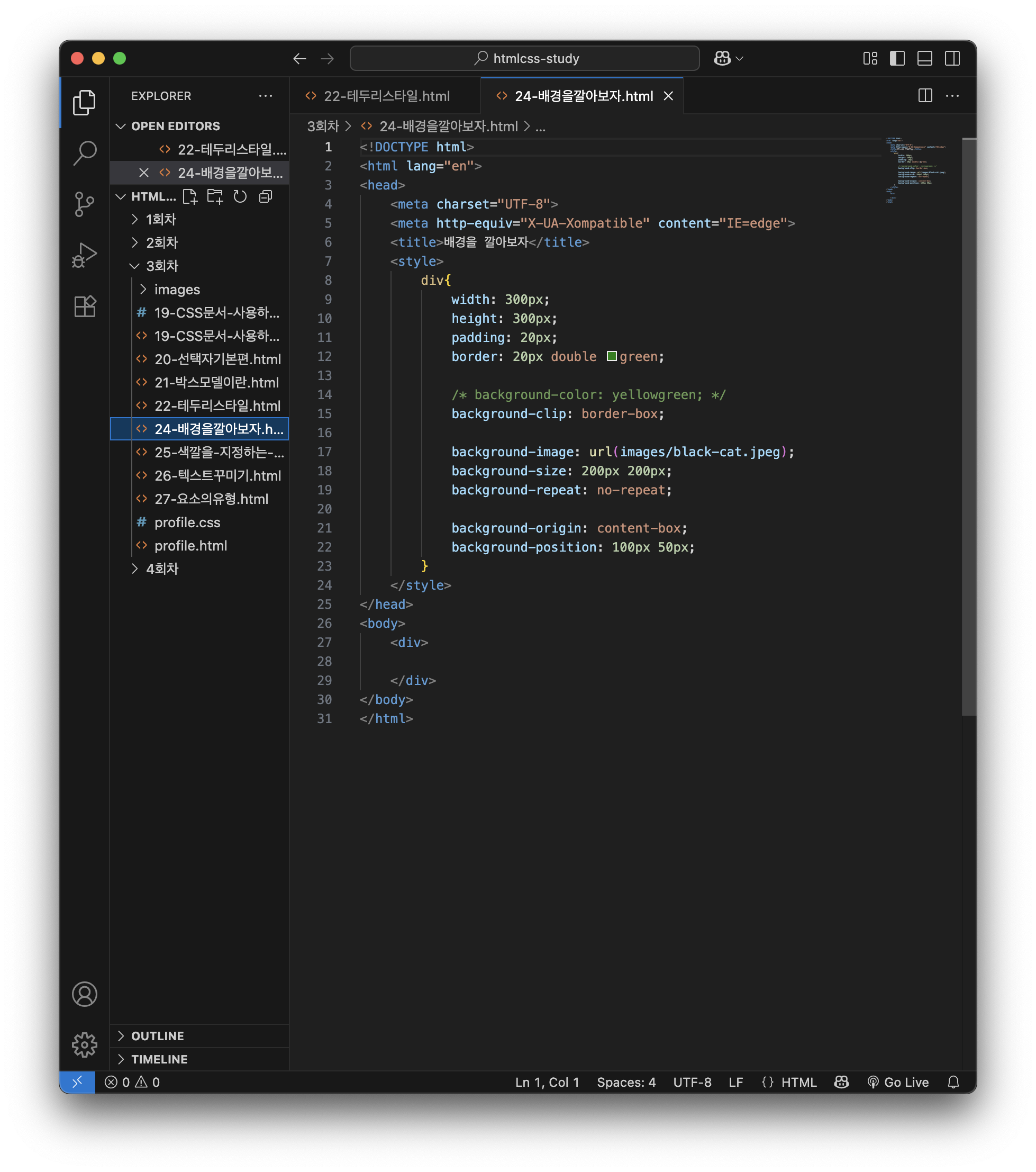Open the Extensions view
The image size is (1036, 1172).
coord(85,306)
